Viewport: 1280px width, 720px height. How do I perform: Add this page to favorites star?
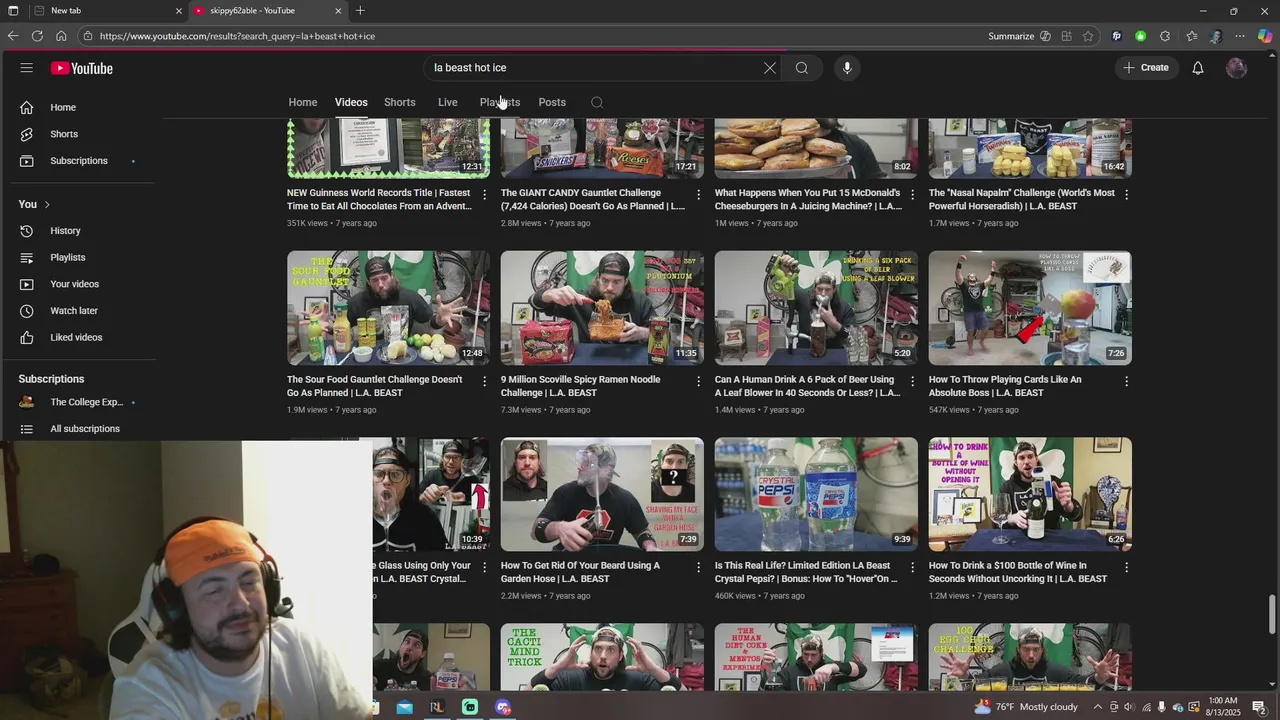tap(1090, 36)
